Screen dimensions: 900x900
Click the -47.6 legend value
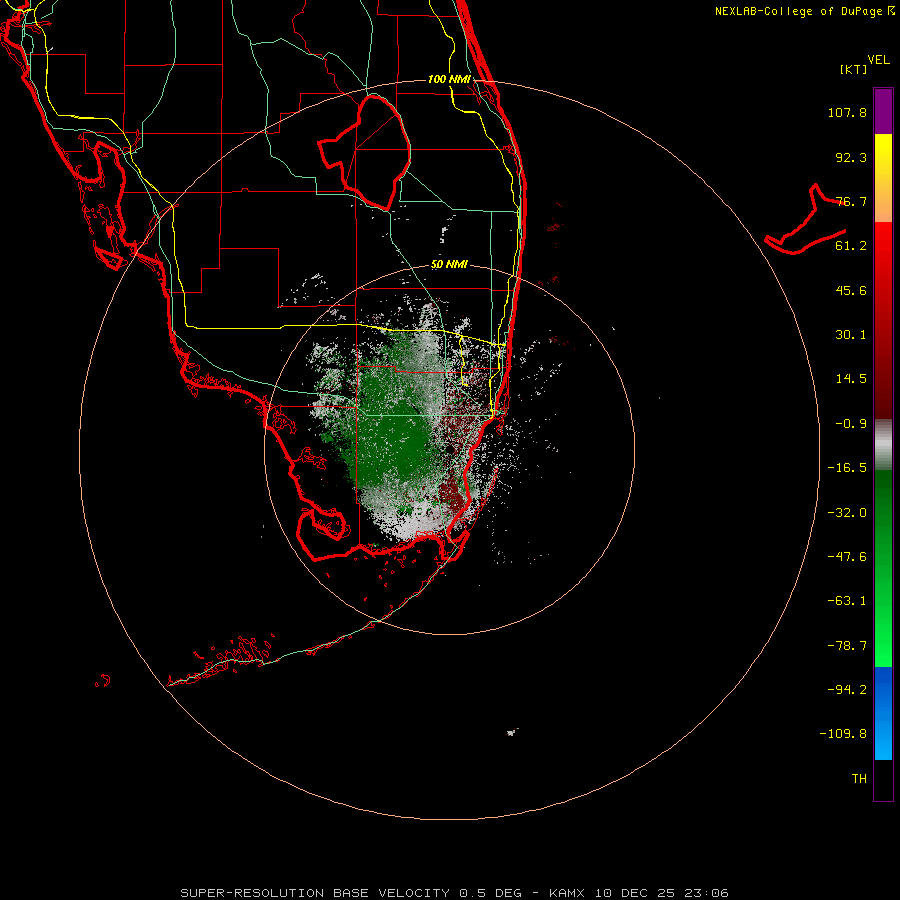coord(847,557)
